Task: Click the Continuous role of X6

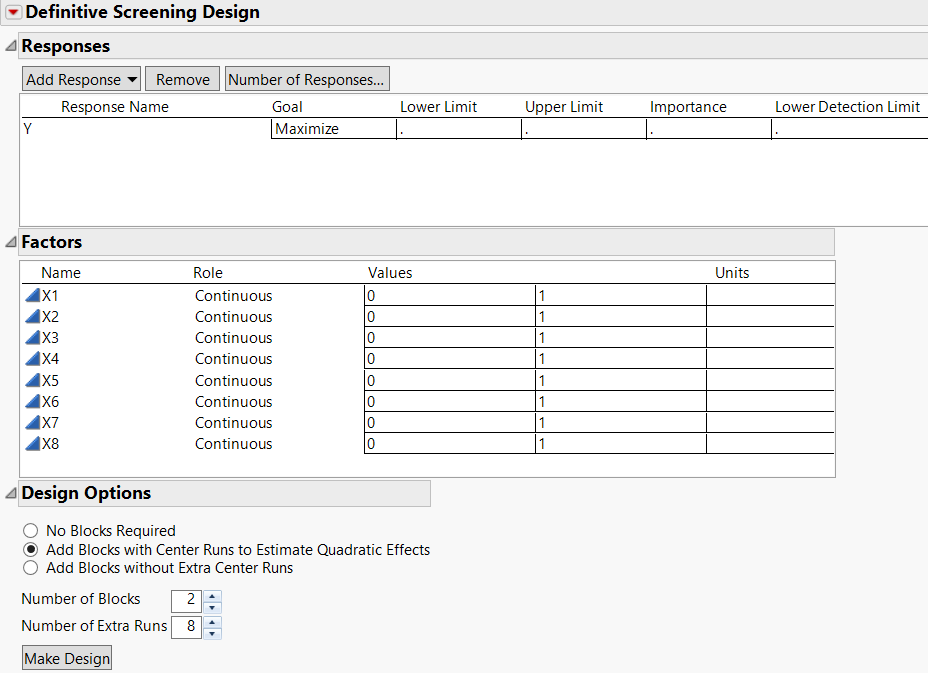Action: [234, 401]
